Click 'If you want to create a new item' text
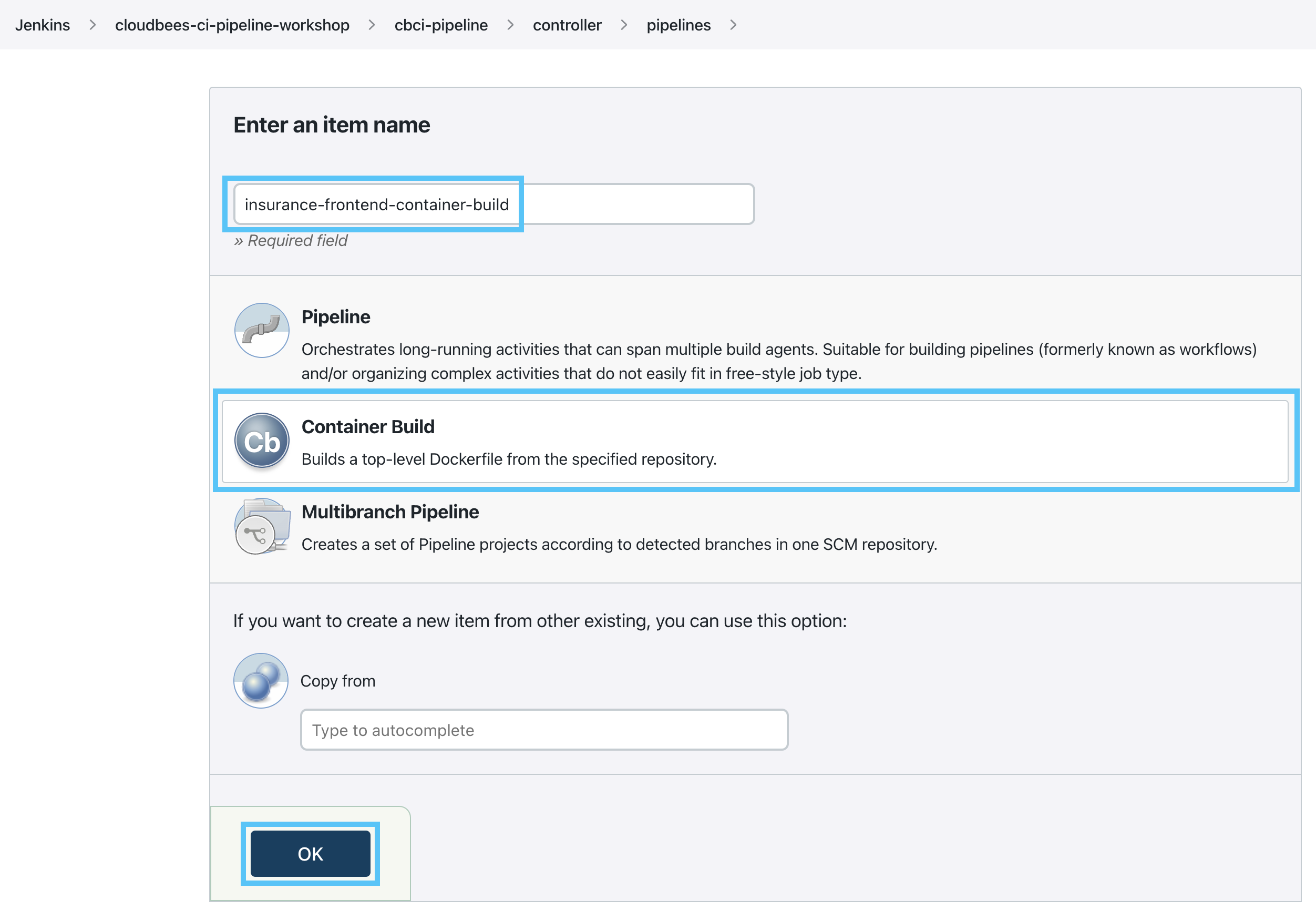The image size is (1316, 921). 539,621
